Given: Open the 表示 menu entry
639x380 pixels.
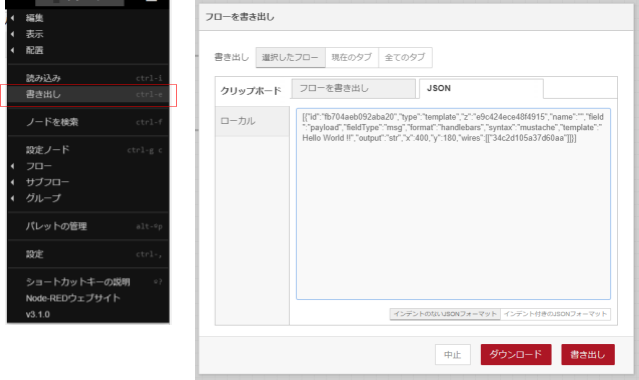Looking at the screenshot, I should coord(88,34).
